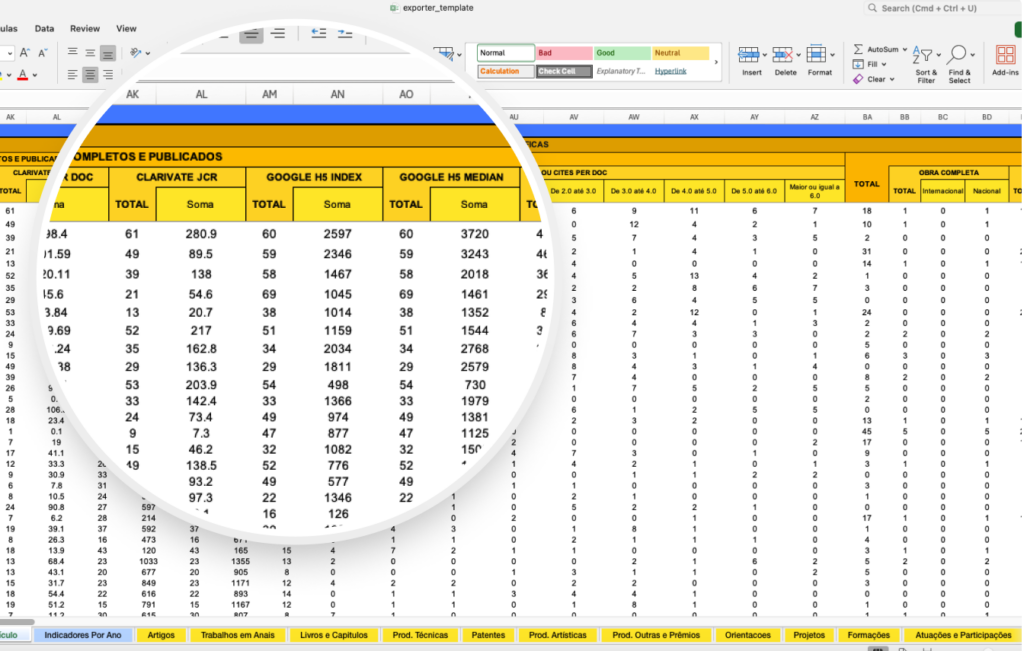Align cell text to the right

[x=108, y=75]
